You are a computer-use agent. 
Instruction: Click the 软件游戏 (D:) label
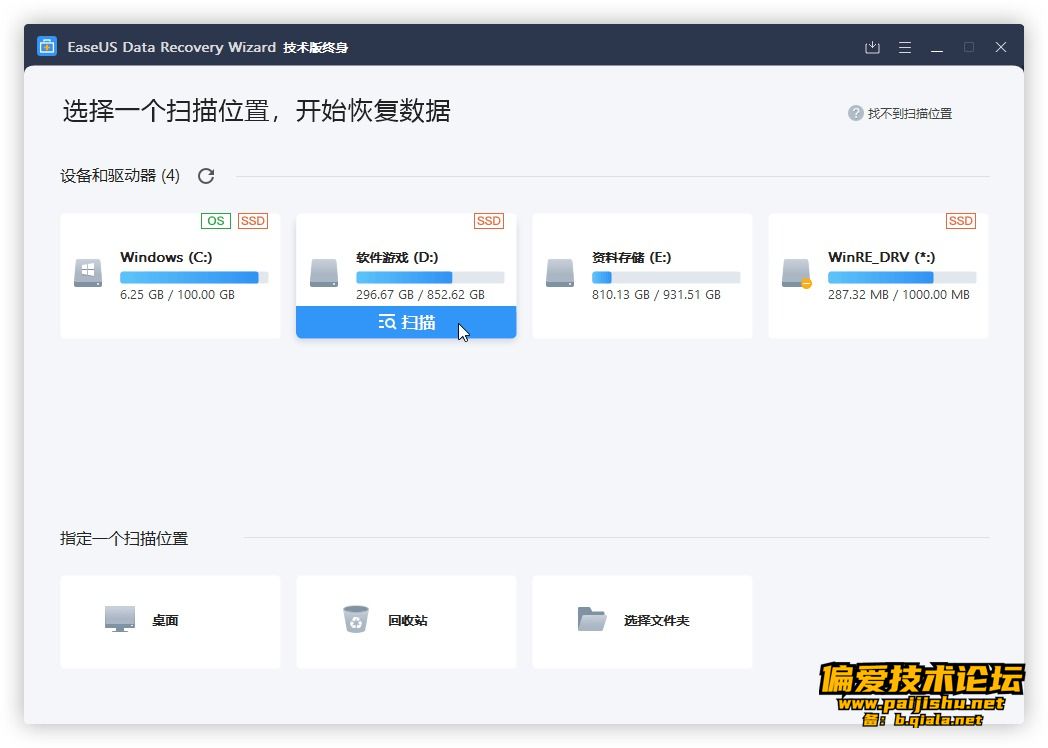click(x=397, y=257)
